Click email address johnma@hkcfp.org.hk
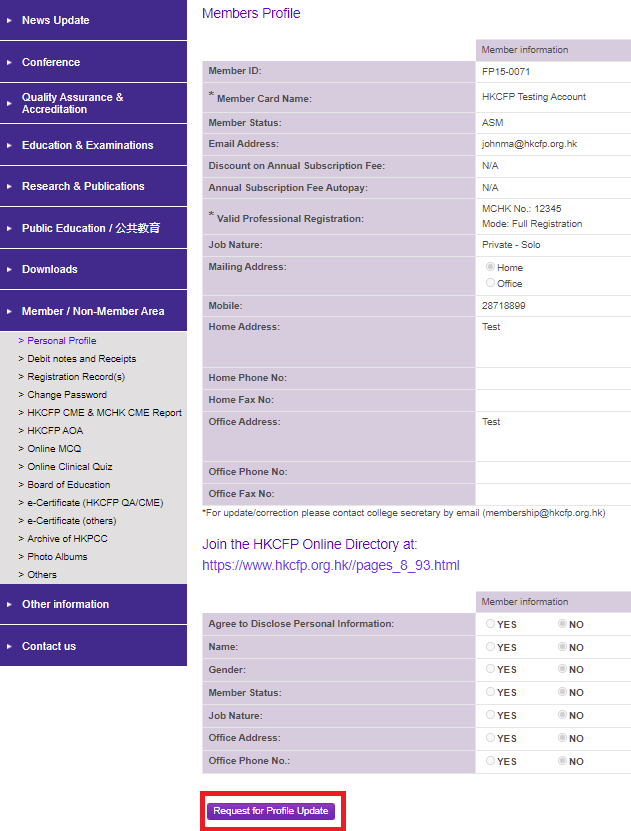This screenshot has width=631, height=831. pos(529,144)
